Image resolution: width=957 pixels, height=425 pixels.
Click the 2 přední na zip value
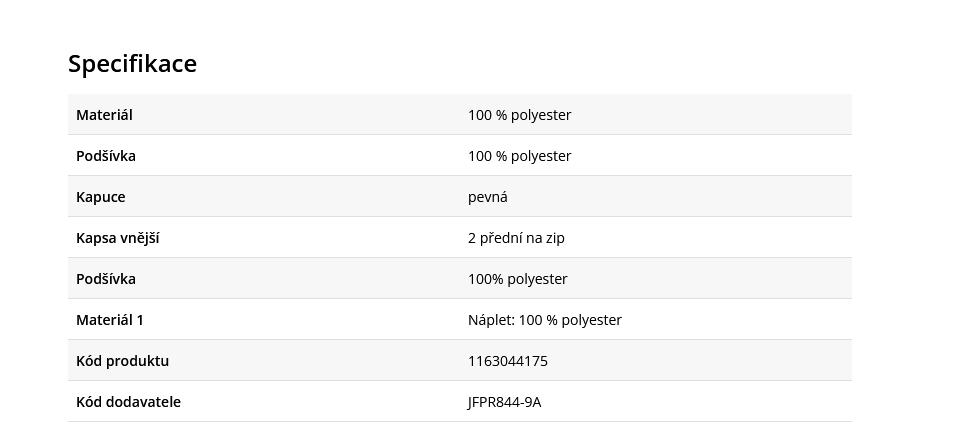point(516,238)
